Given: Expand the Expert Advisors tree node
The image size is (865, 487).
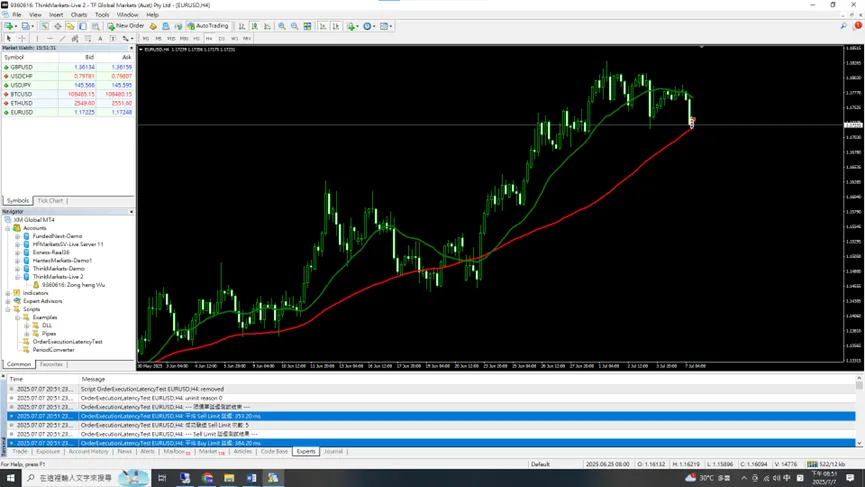Looking at the screenshot, I should coord(8,301).
